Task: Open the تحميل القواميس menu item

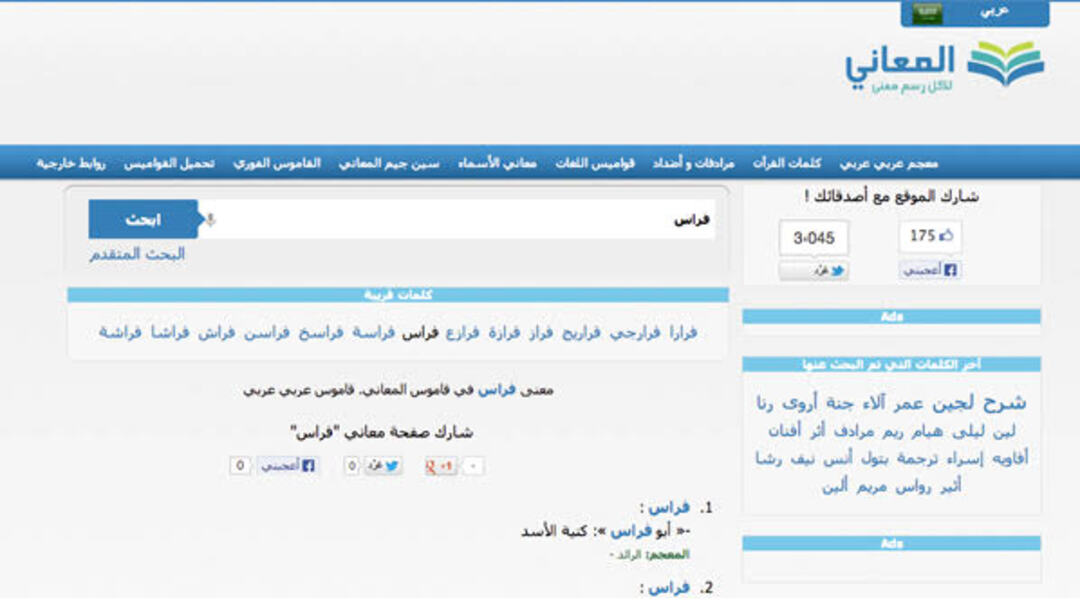Action: [169, 163]
